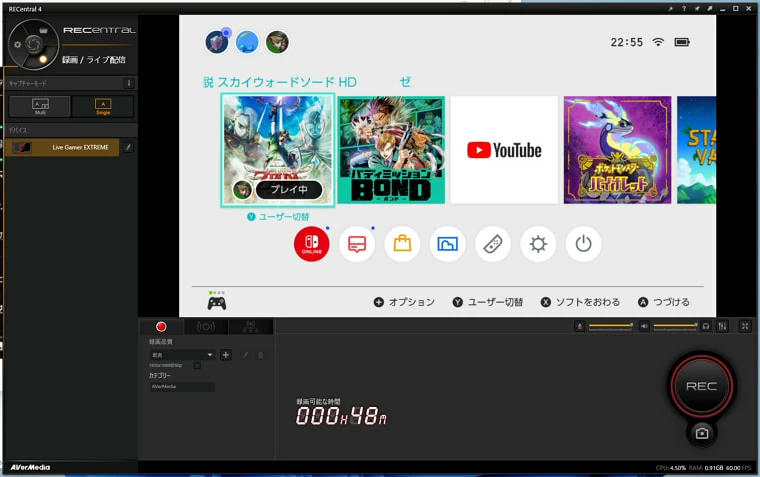Open Switch System Settings sun icon
This screenshot has width=760, height=477.
538,244
